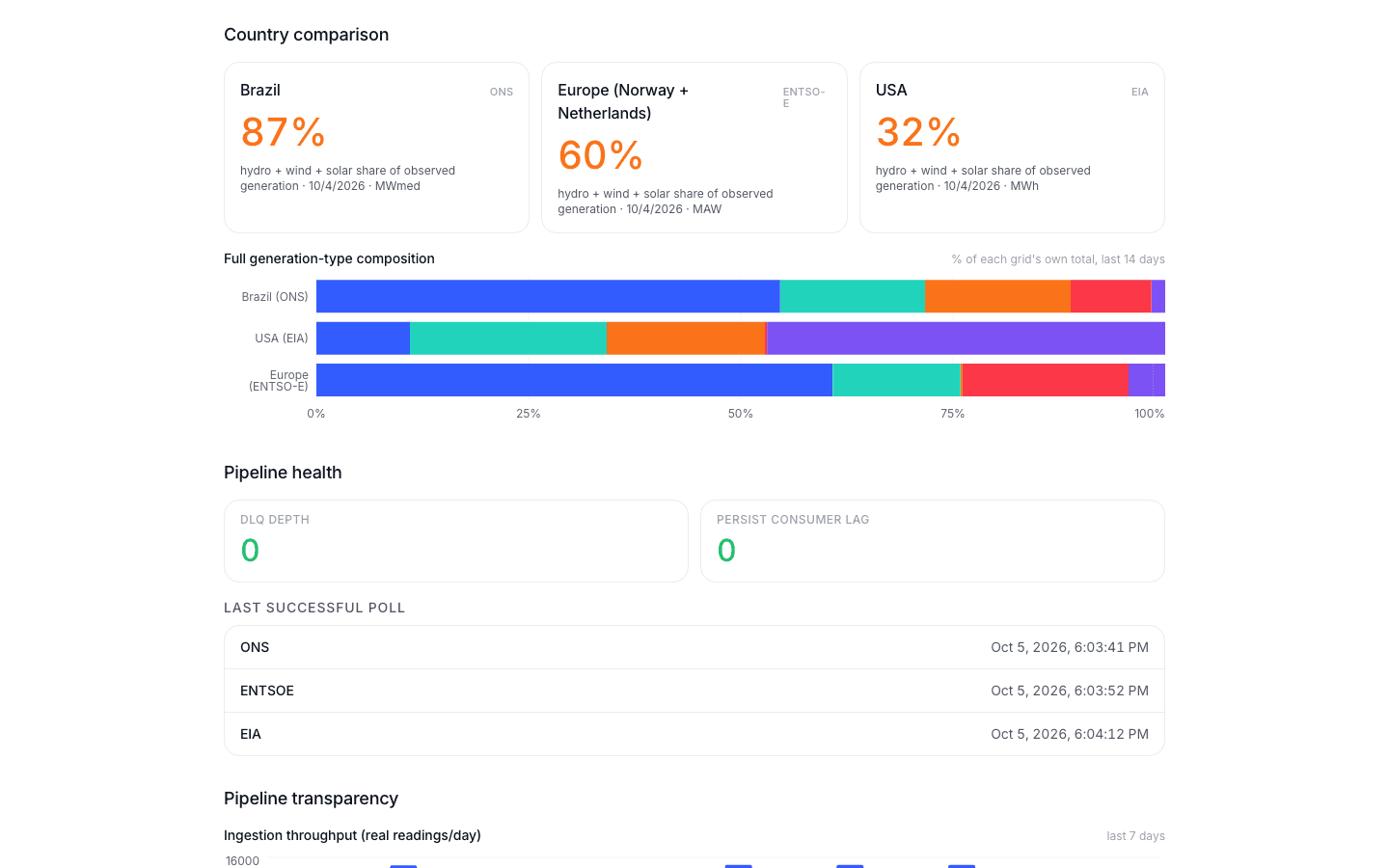Select the orange segment of the Brazil (ONS) bar

(997, 296)
